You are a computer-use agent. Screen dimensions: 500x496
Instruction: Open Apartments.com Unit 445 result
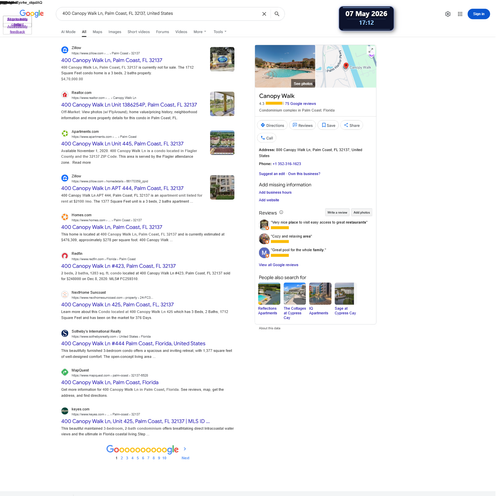[122, 144]
